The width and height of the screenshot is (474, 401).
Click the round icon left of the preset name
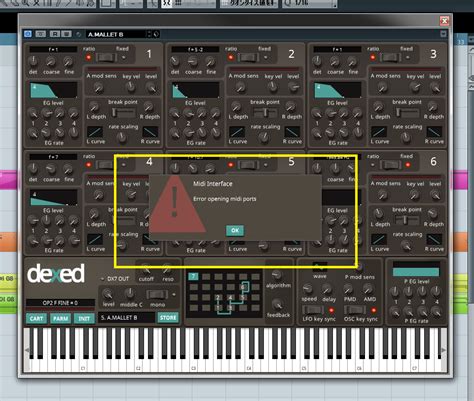79,34
